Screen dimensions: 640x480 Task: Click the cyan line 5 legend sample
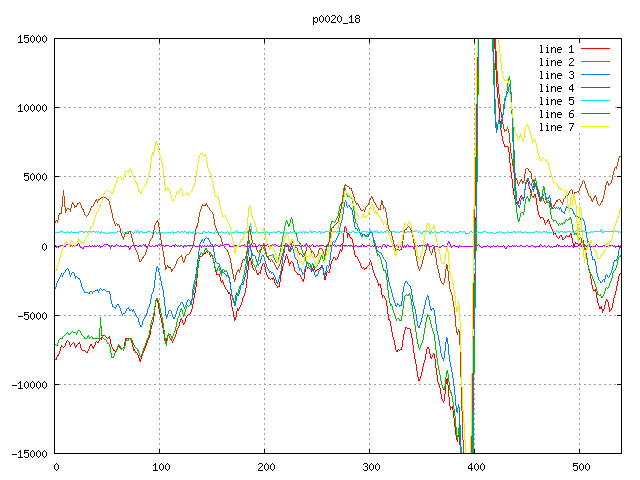coord(596,101)
